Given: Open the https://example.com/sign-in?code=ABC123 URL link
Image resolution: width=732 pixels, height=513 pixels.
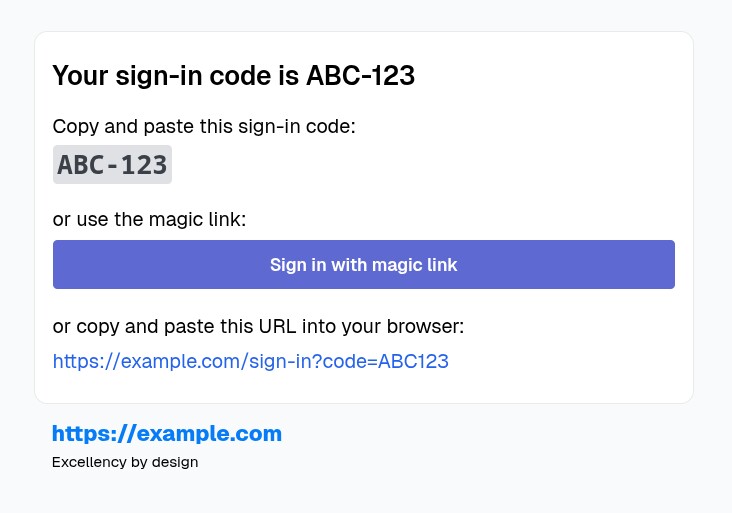Looking at the screenshot, I should tap(251, 361).
